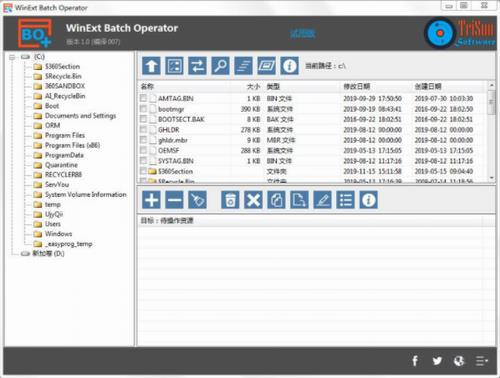This screenshot has width=500, height=378.
Task: Select the ORM folder in tree
Action: point(52,125)
